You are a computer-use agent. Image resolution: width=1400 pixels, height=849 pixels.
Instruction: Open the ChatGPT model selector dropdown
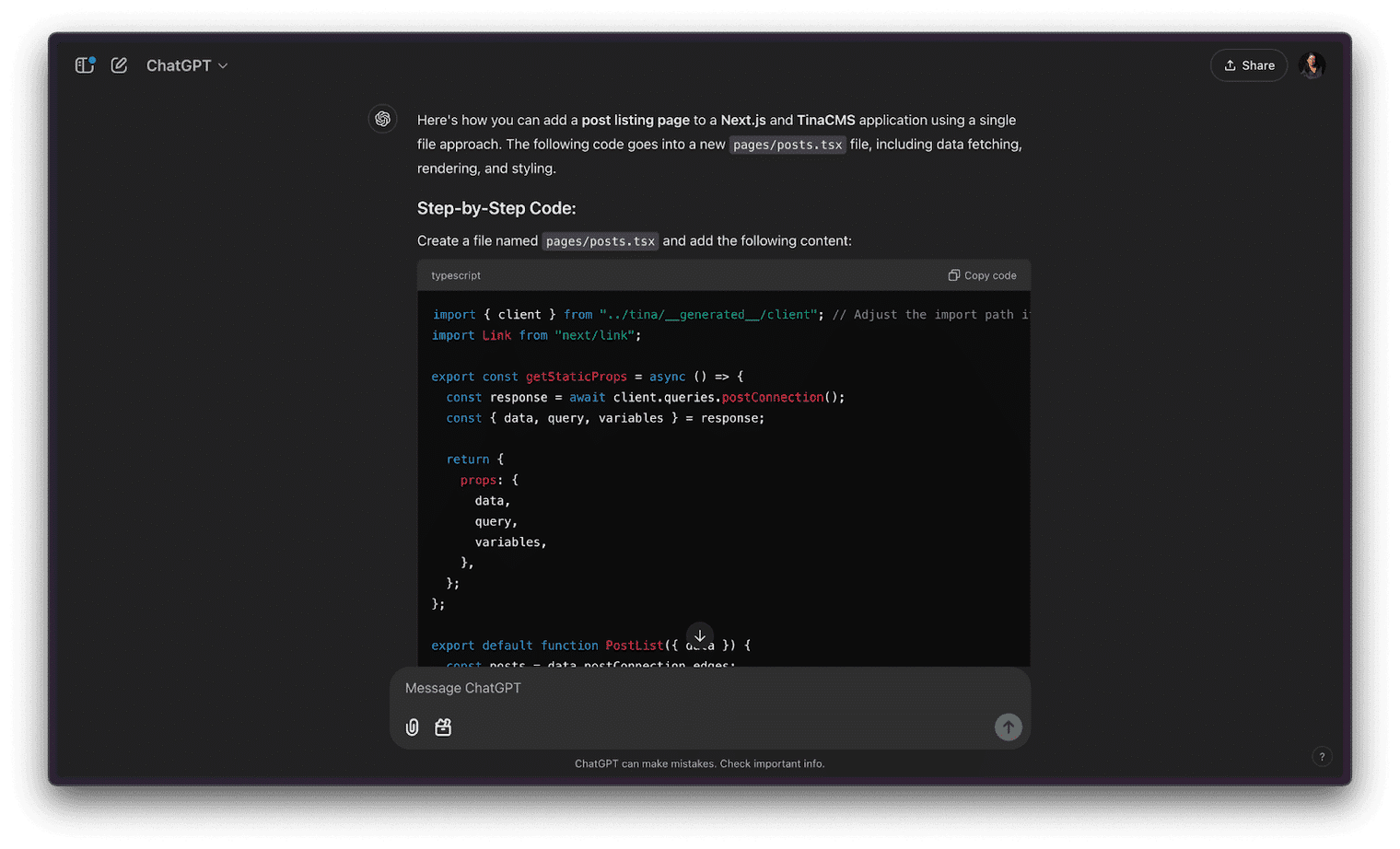[x=187, y=65]
